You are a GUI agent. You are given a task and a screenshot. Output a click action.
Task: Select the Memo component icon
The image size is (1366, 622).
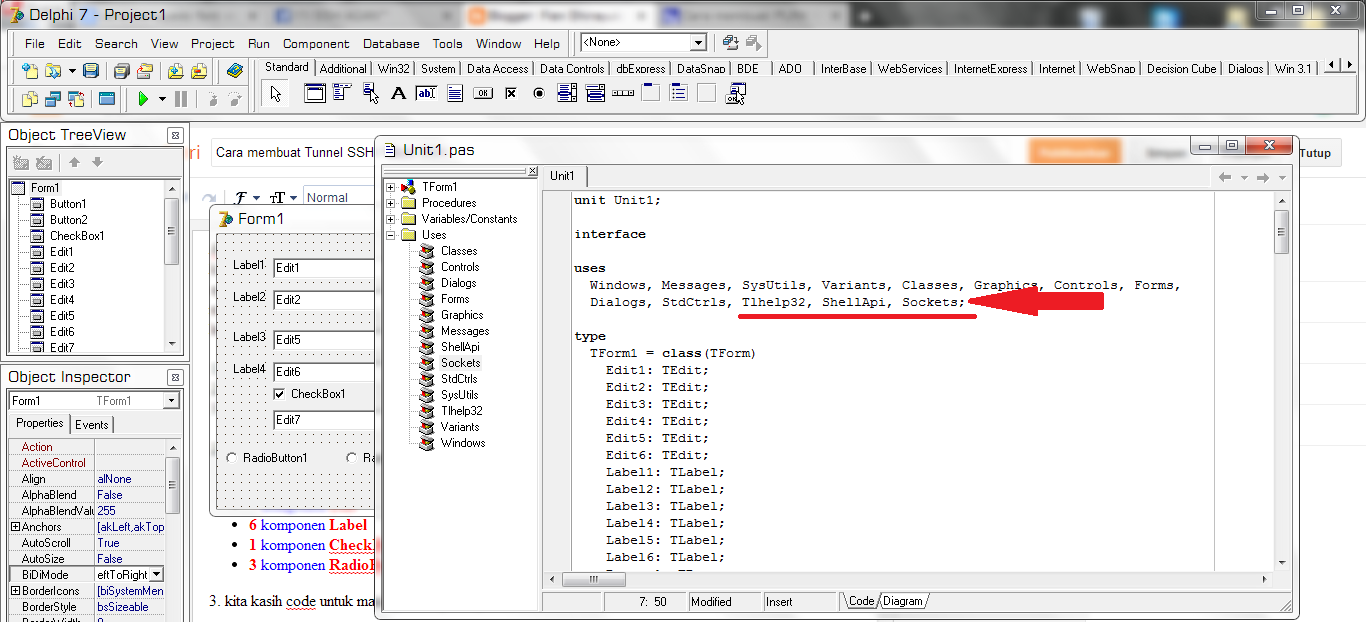tap(455, 93)
